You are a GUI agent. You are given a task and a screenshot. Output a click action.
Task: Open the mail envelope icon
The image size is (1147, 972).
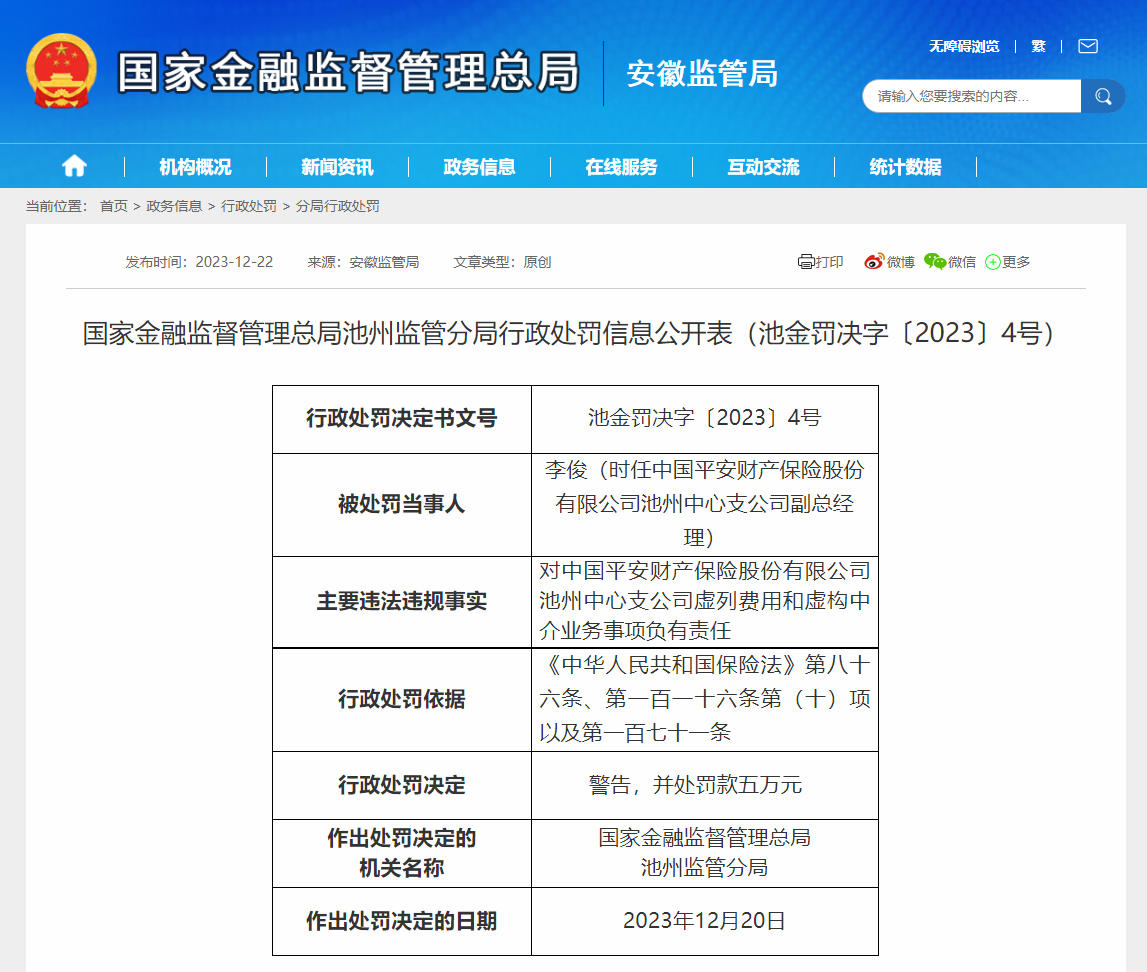(x=1088, y=46)
